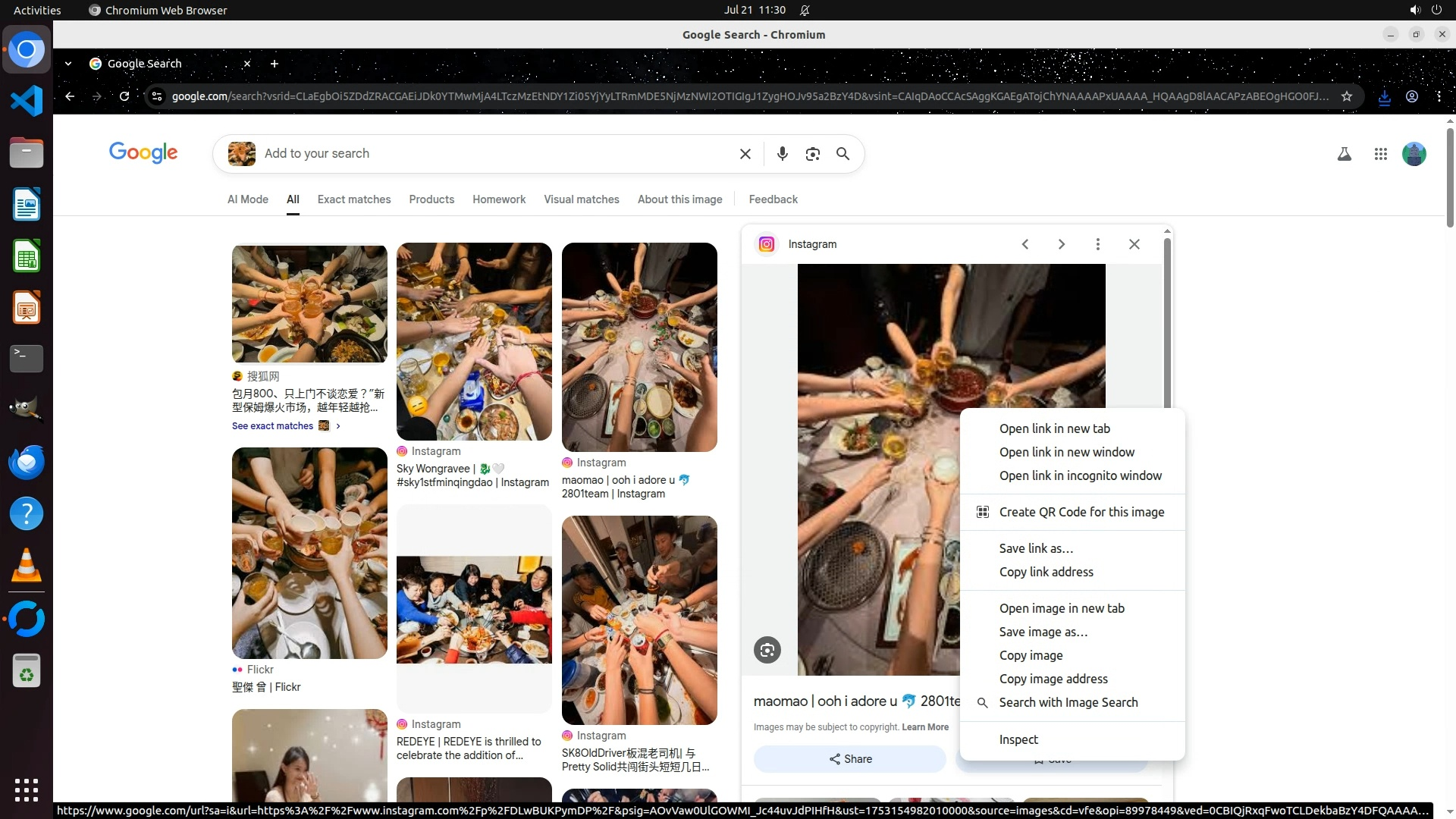Open the 'See exact matches' link
This screenshot has width=1456, height=819.
273,426
